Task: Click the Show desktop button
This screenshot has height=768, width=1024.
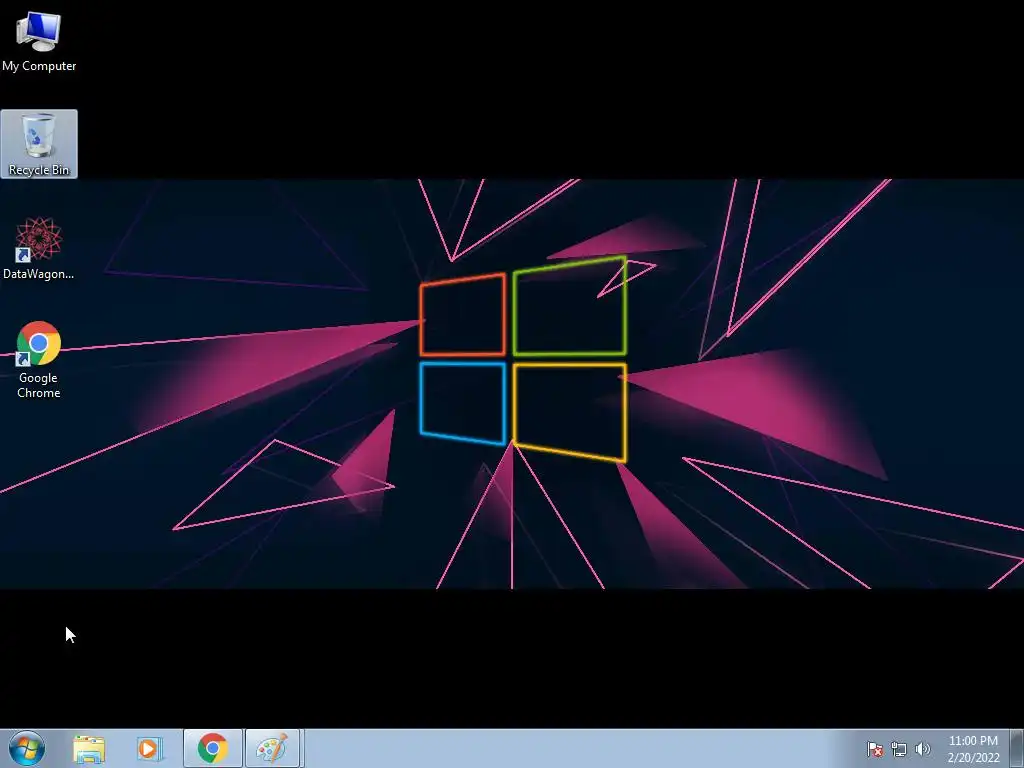Action: [1017, 748]
